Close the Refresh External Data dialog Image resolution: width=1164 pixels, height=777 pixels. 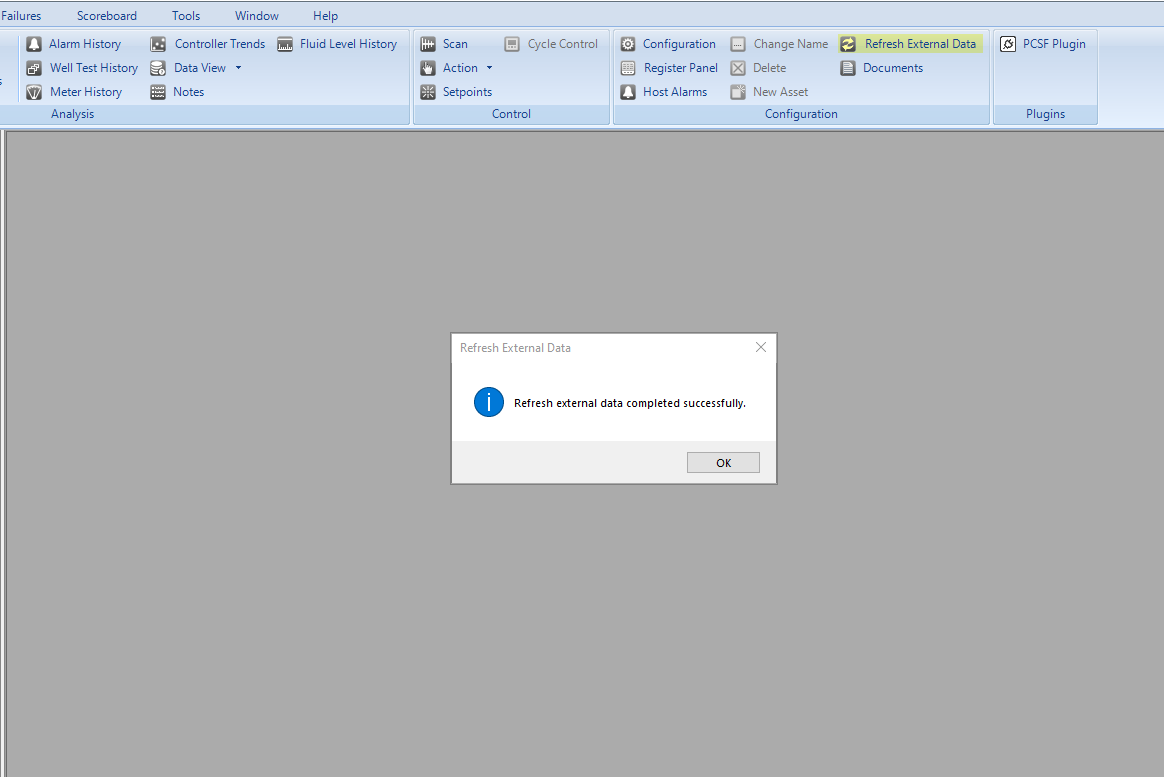(761, 347)
